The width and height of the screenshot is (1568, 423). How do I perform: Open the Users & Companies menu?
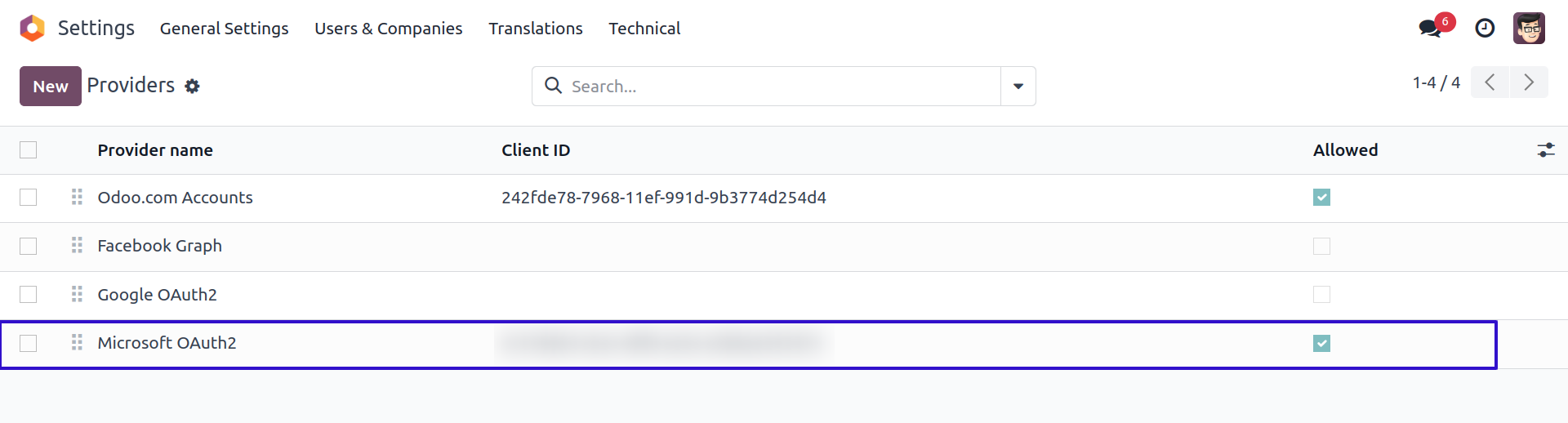388,29
